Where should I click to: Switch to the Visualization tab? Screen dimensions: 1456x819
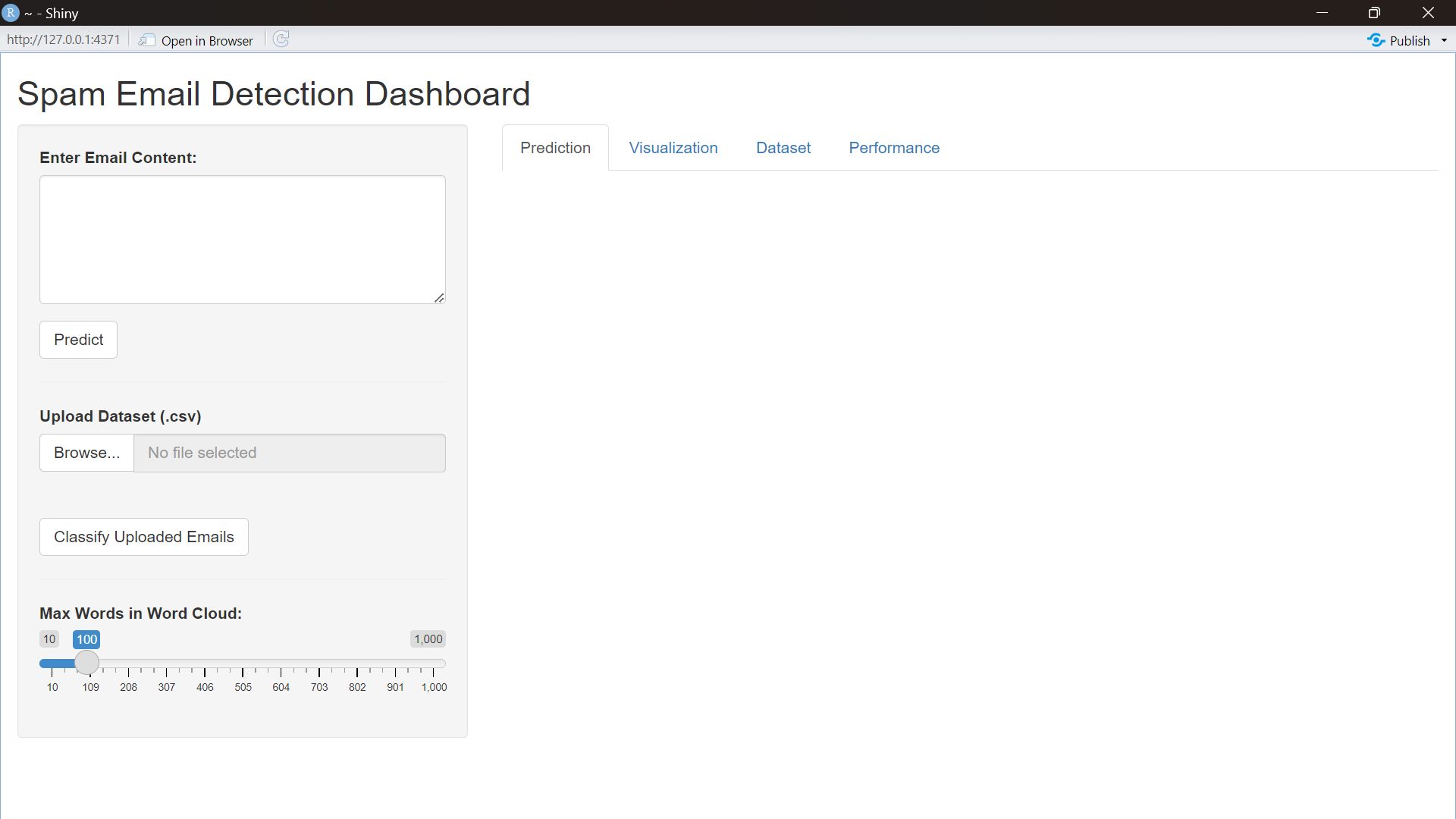click(x=673, y=148)
